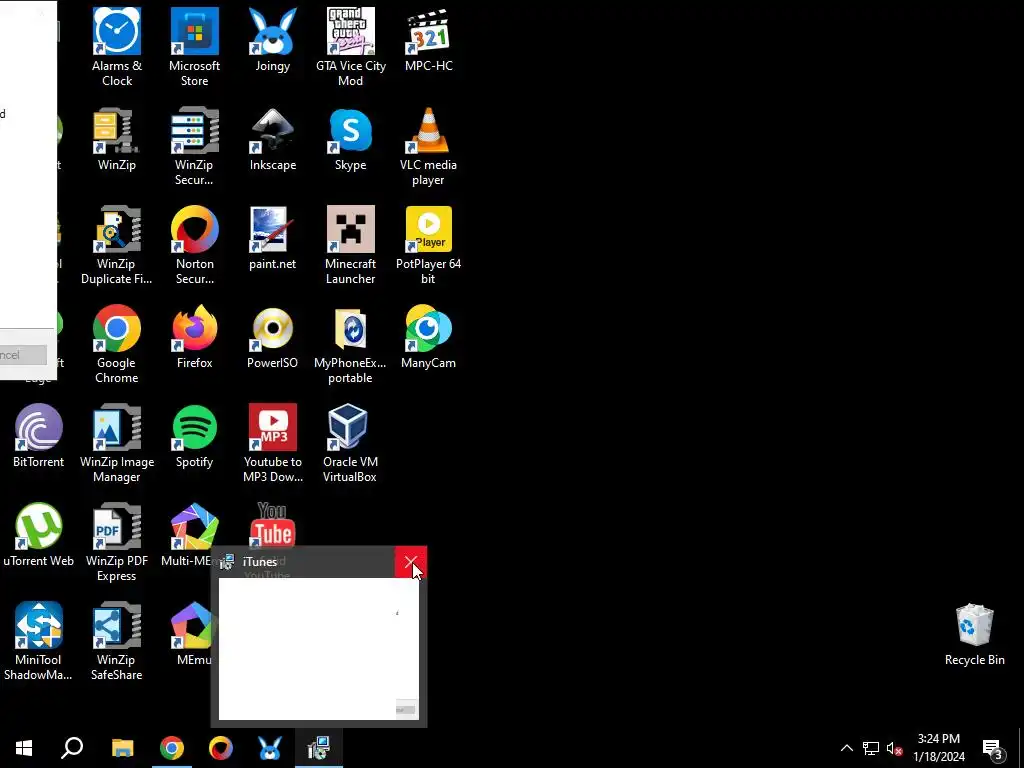1024x768 pixels.
Task: Open the paint.net desktop shortcut
Action: tap(272, 238)
